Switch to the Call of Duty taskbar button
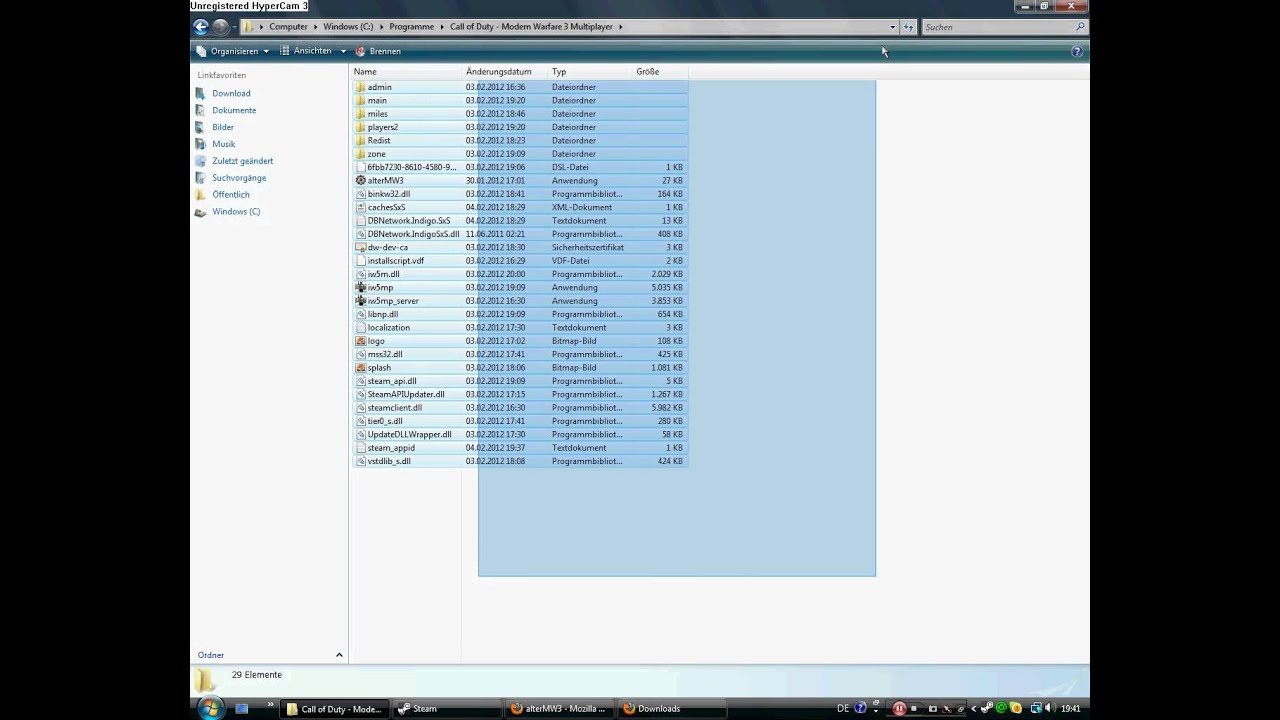The width and height of the screenshot is (1280, 720). (335, 709)
